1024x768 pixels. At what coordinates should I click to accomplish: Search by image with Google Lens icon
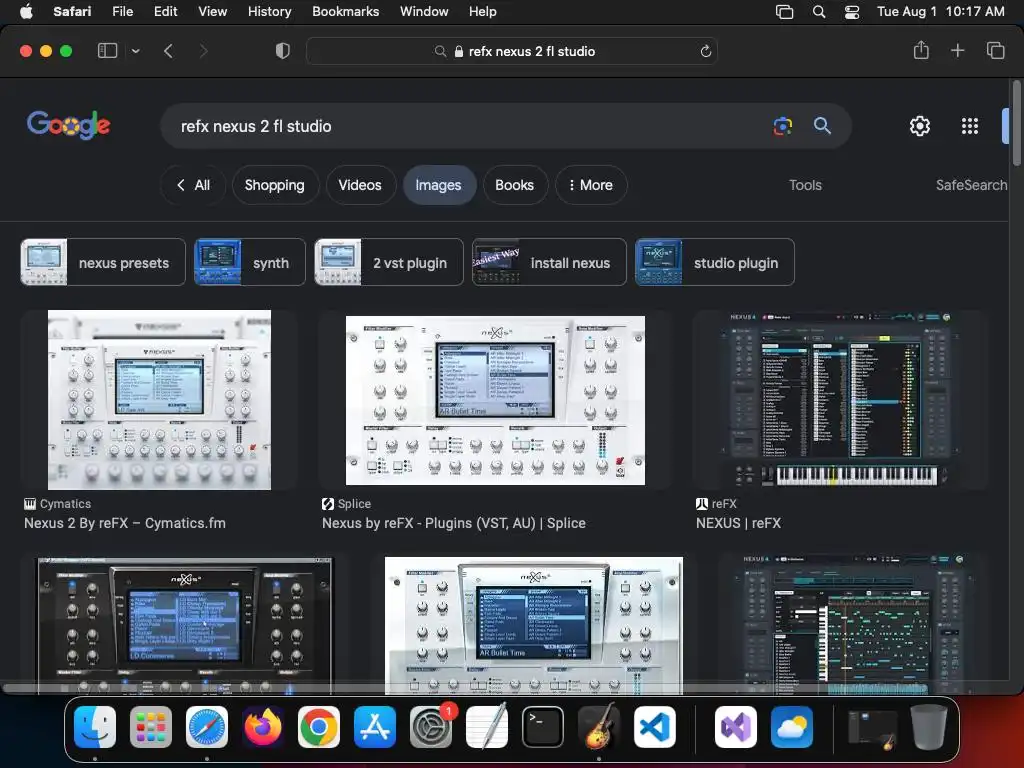tap(783, 126)
